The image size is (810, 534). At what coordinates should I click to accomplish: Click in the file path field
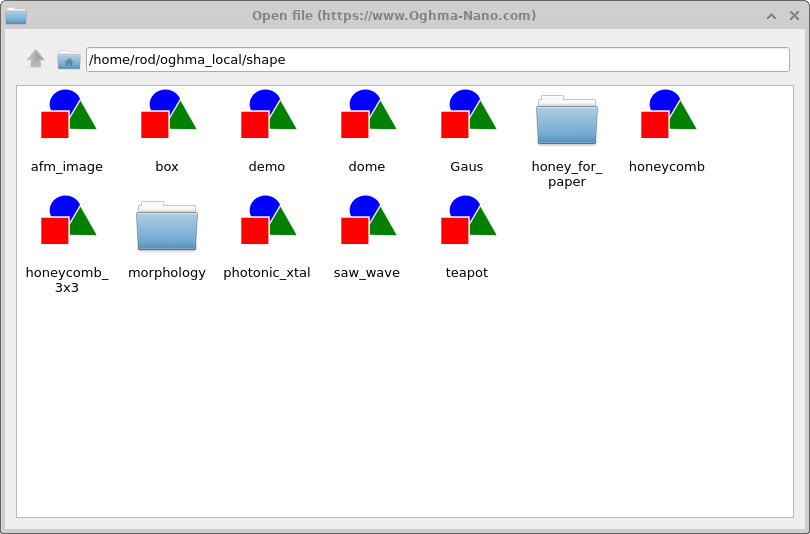click(437, 60)
